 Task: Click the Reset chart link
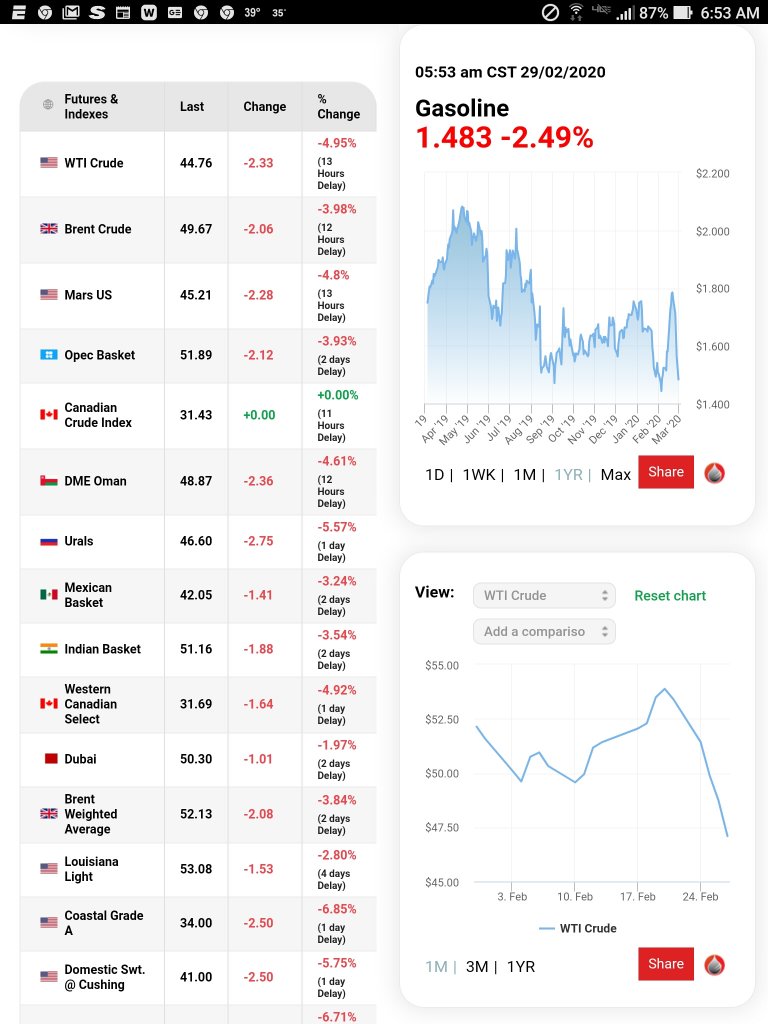[x=670, y=595]
